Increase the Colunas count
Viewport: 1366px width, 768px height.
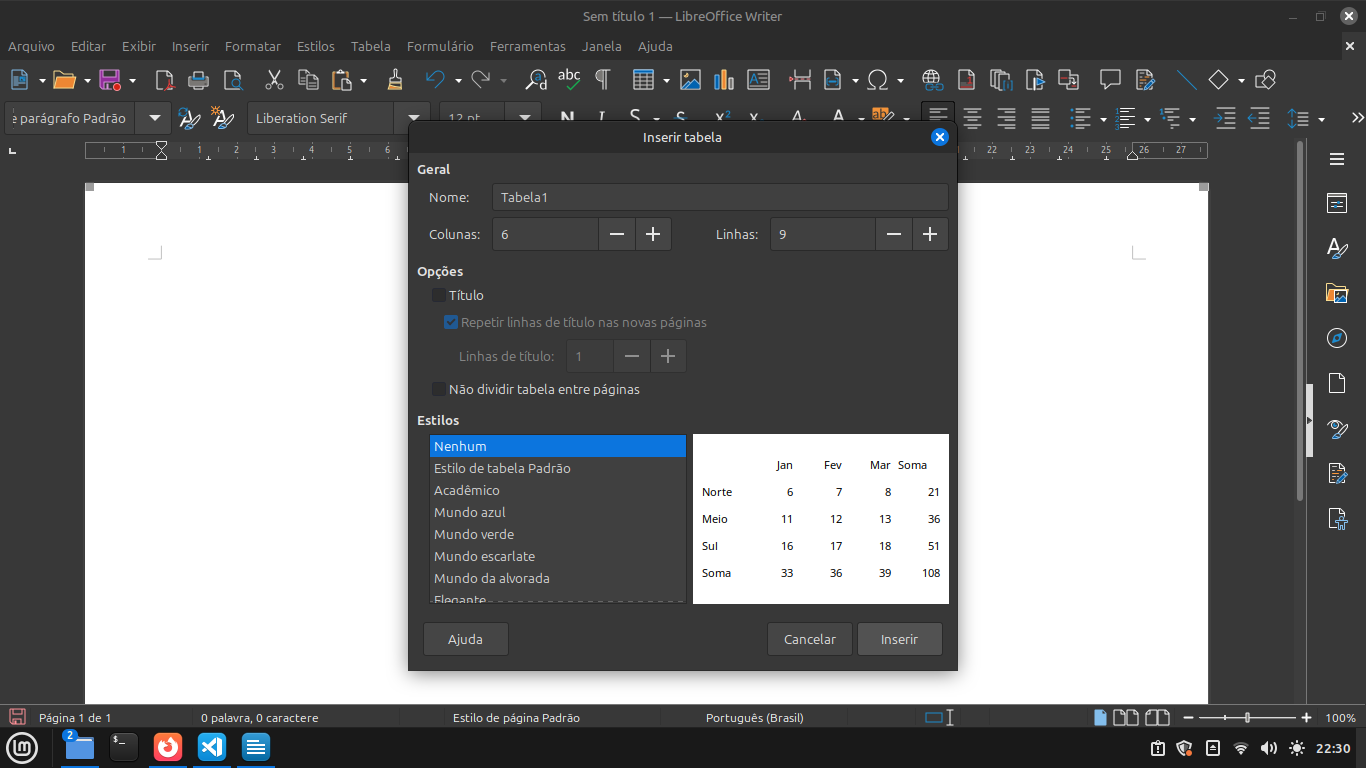[x=653, y=234]
